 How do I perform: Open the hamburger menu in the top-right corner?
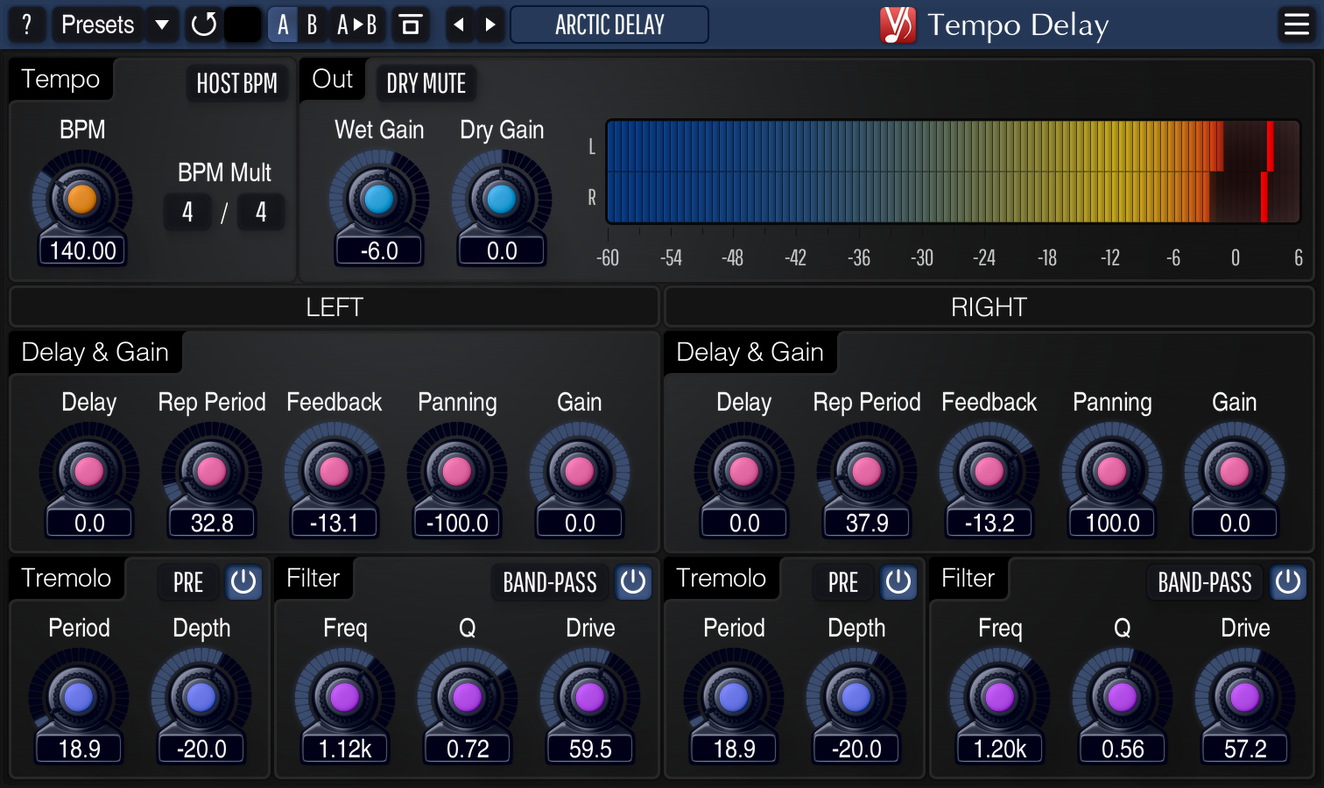point(1296,25)
